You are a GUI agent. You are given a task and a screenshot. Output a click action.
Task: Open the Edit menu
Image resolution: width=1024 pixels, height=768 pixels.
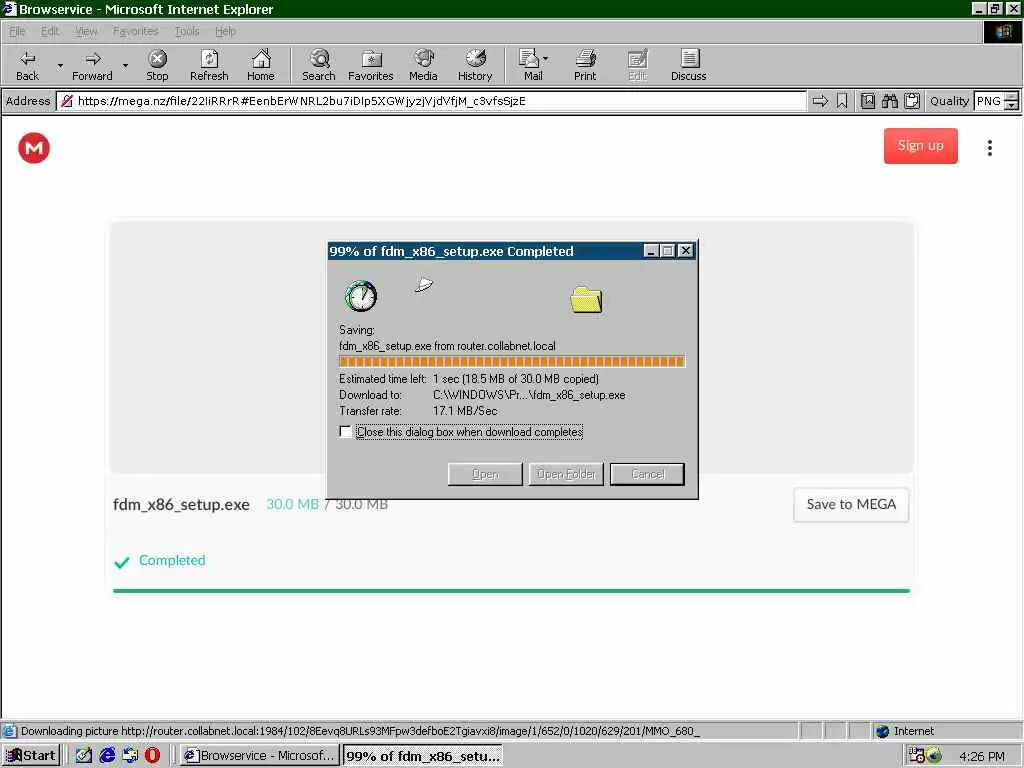(x=50, y=31)
